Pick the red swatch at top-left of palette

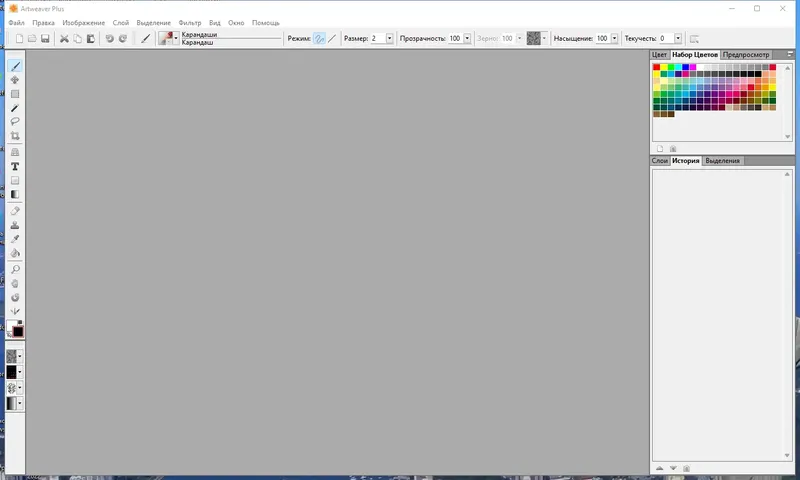click(657, 67)
